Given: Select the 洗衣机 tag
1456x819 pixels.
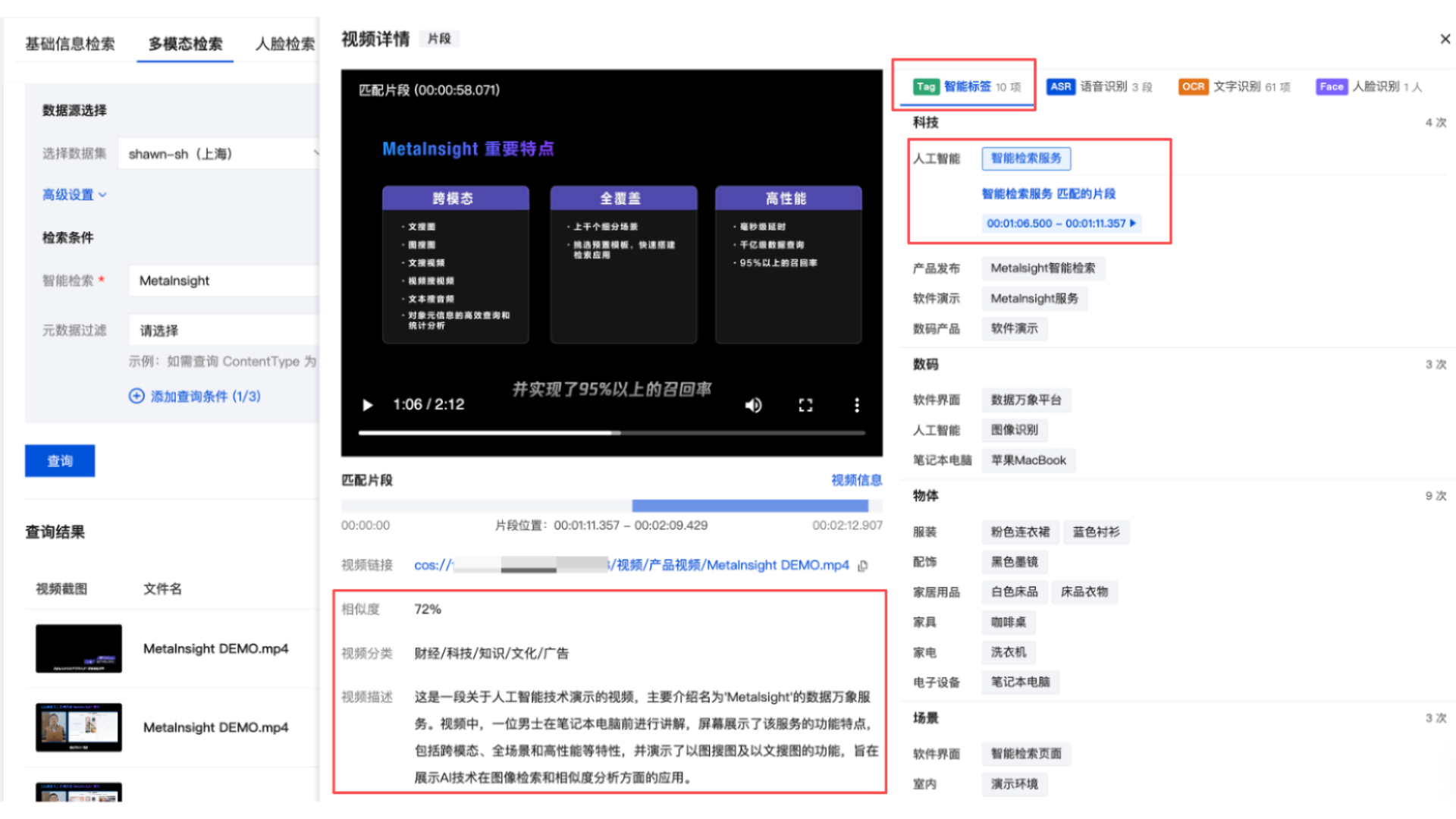Looking at the screenshot, I should 1009,652.
